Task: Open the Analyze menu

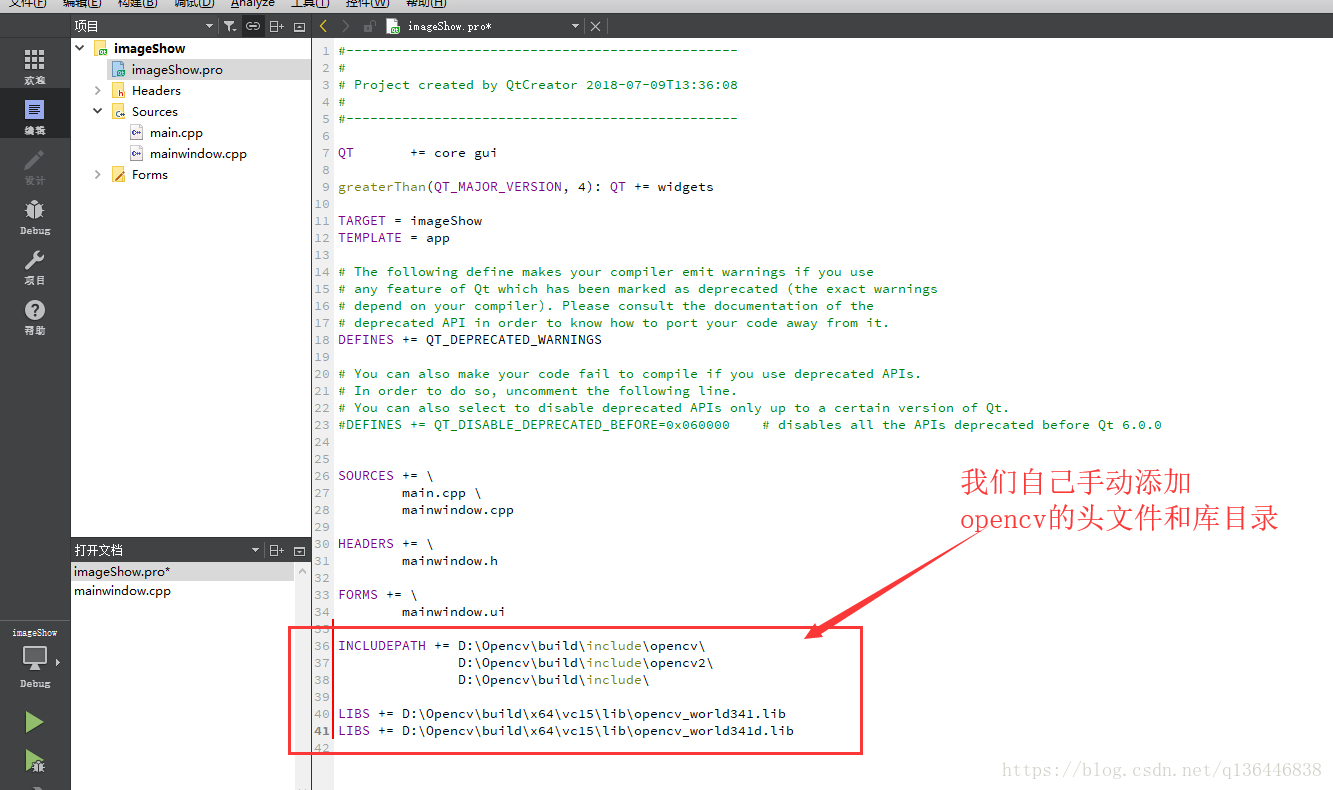Action: pos(253,4)
